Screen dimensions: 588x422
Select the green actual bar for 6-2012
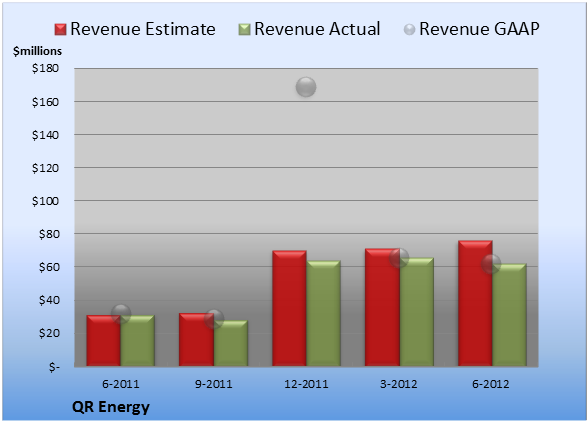pyautogui.click(x=509, y=315)
